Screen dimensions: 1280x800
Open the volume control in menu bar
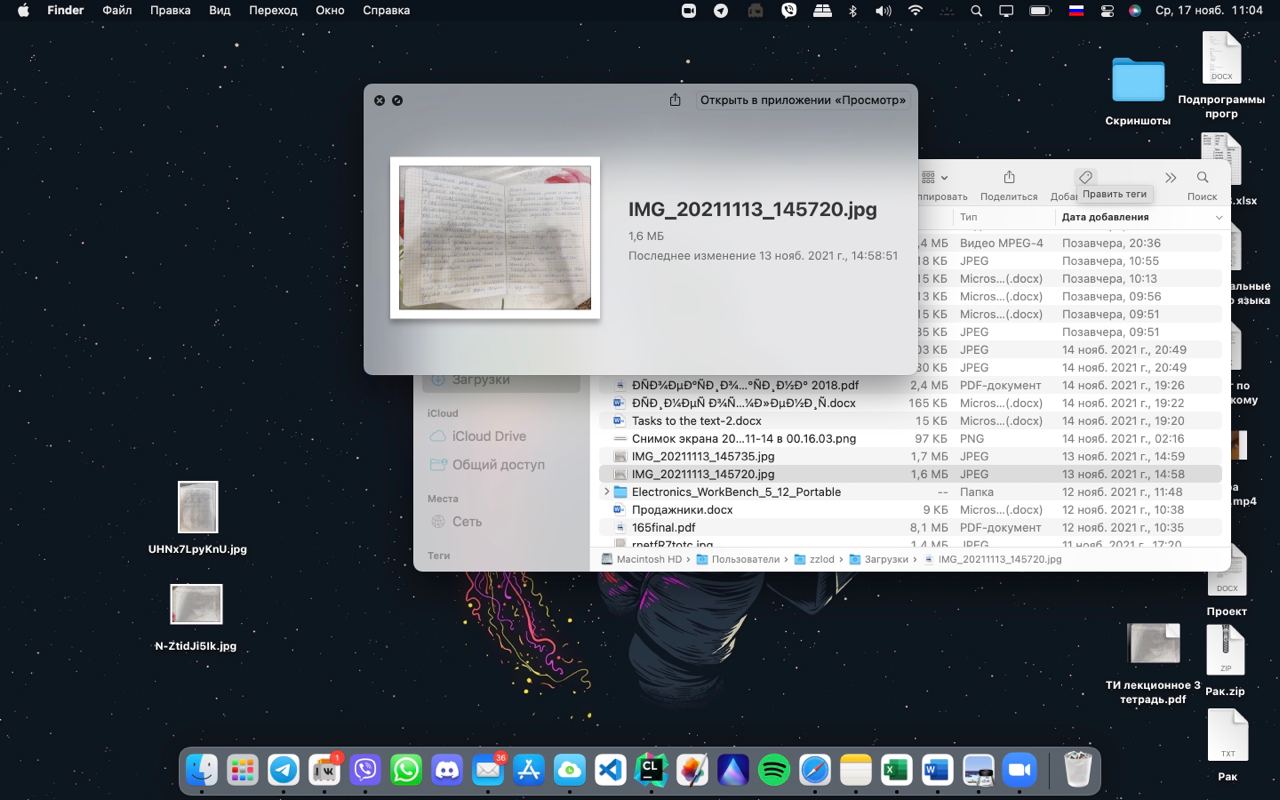tap(883, 10)
